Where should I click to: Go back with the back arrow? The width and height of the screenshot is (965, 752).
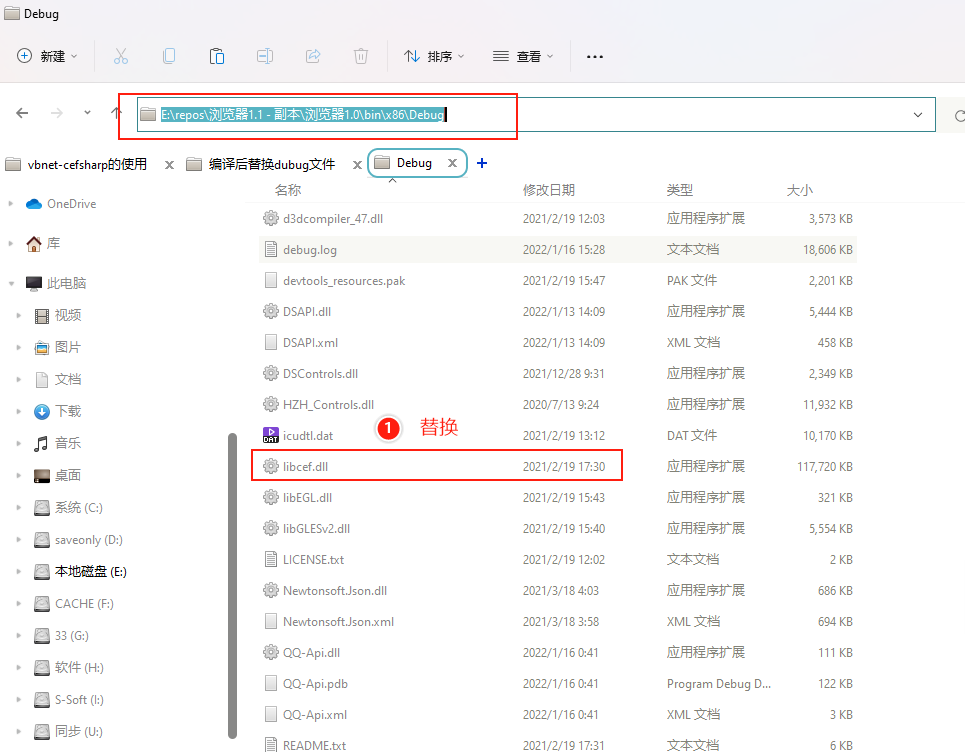[22, 113]
